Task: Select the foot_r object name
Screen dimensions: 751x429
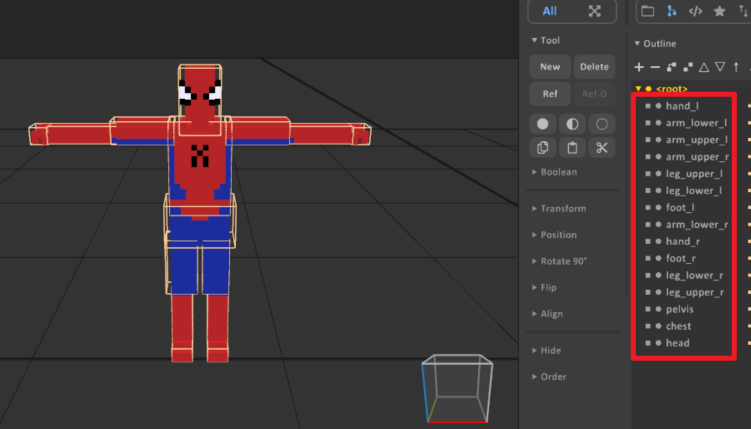Action: pyautogui.click(x=681, y=259)
